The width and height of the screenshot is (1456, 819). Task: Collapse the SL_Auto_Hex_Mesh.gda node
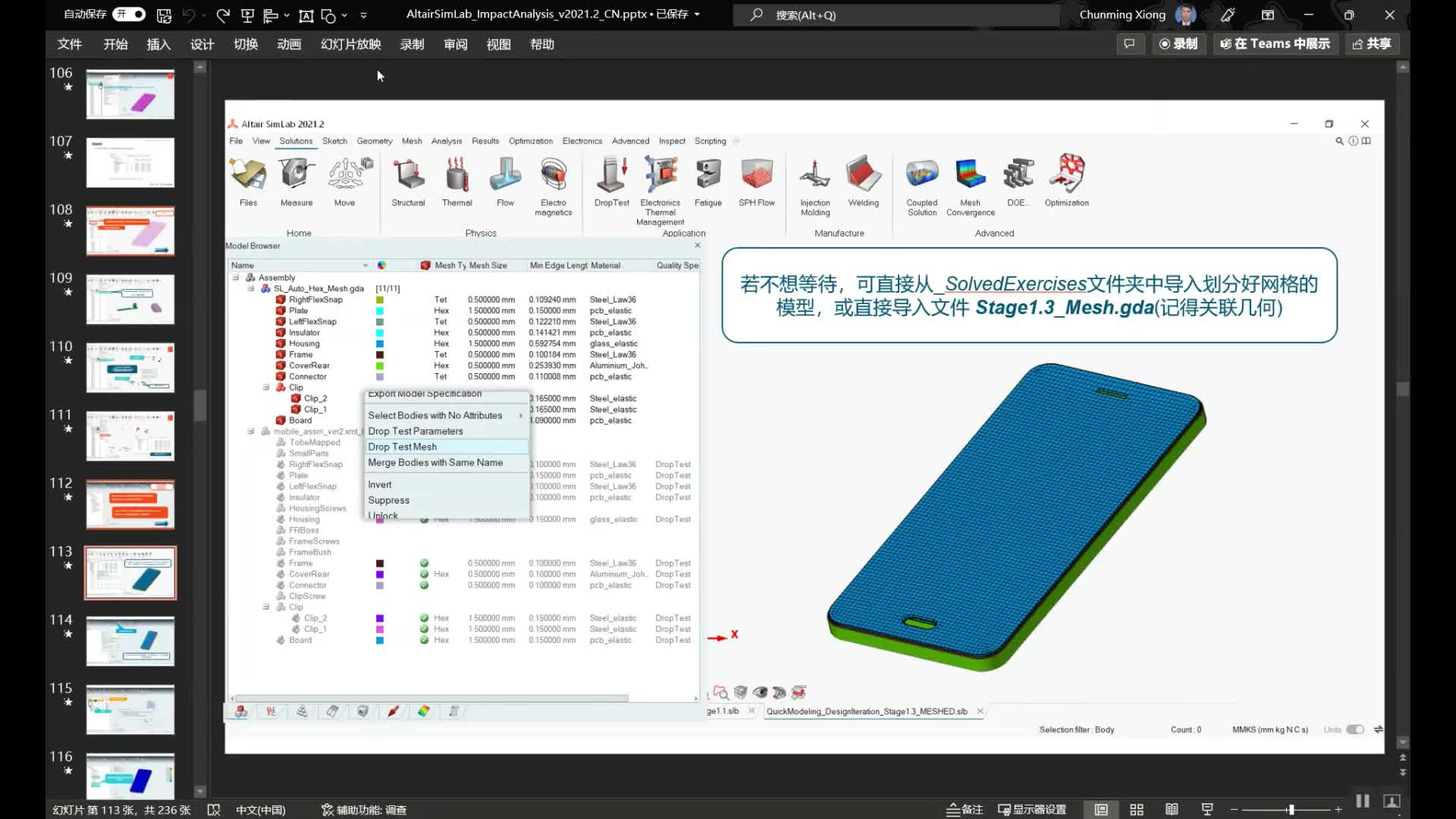(251, 288)
